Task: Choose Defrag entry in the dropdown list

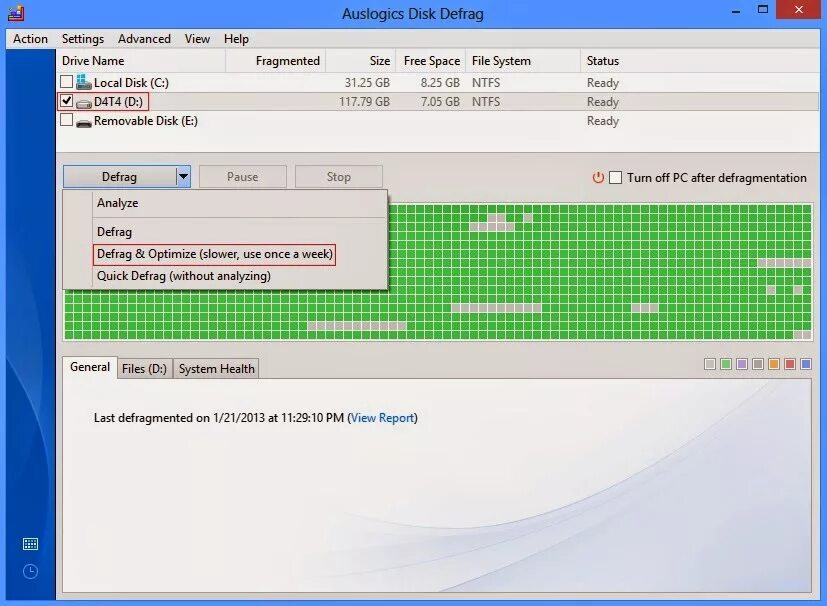Action: click(114, 232)
